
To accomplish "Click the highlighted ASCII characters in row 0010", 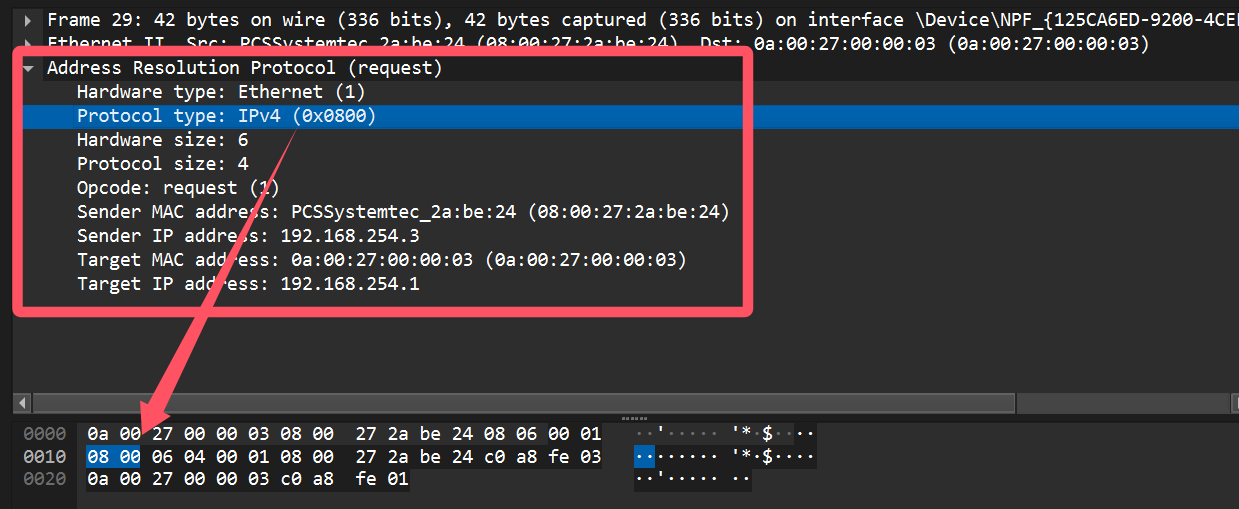I will point(645,457).
